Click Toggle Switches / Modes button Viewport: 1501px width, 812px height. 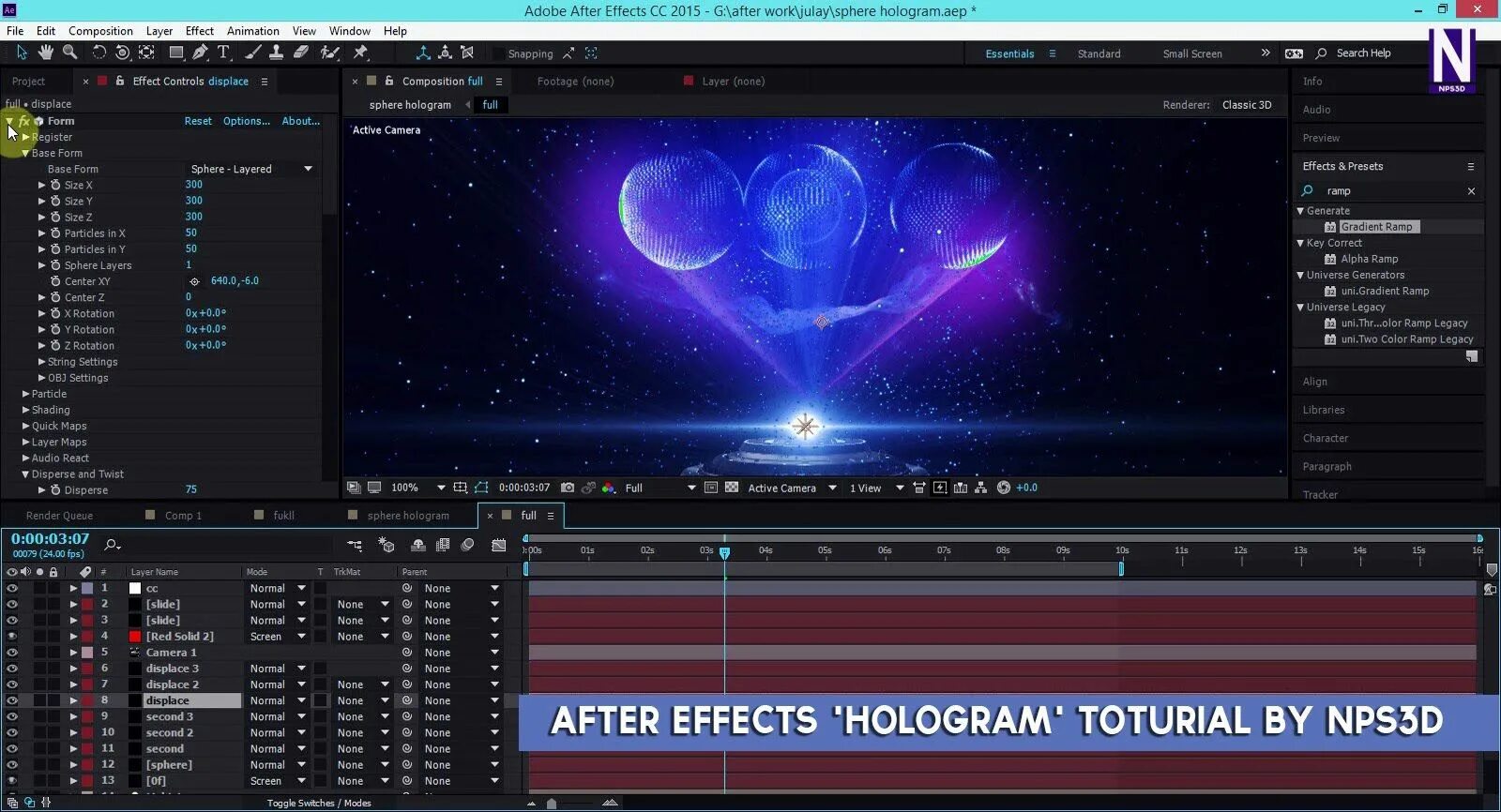pyautogui.click(x=319, y=803)
